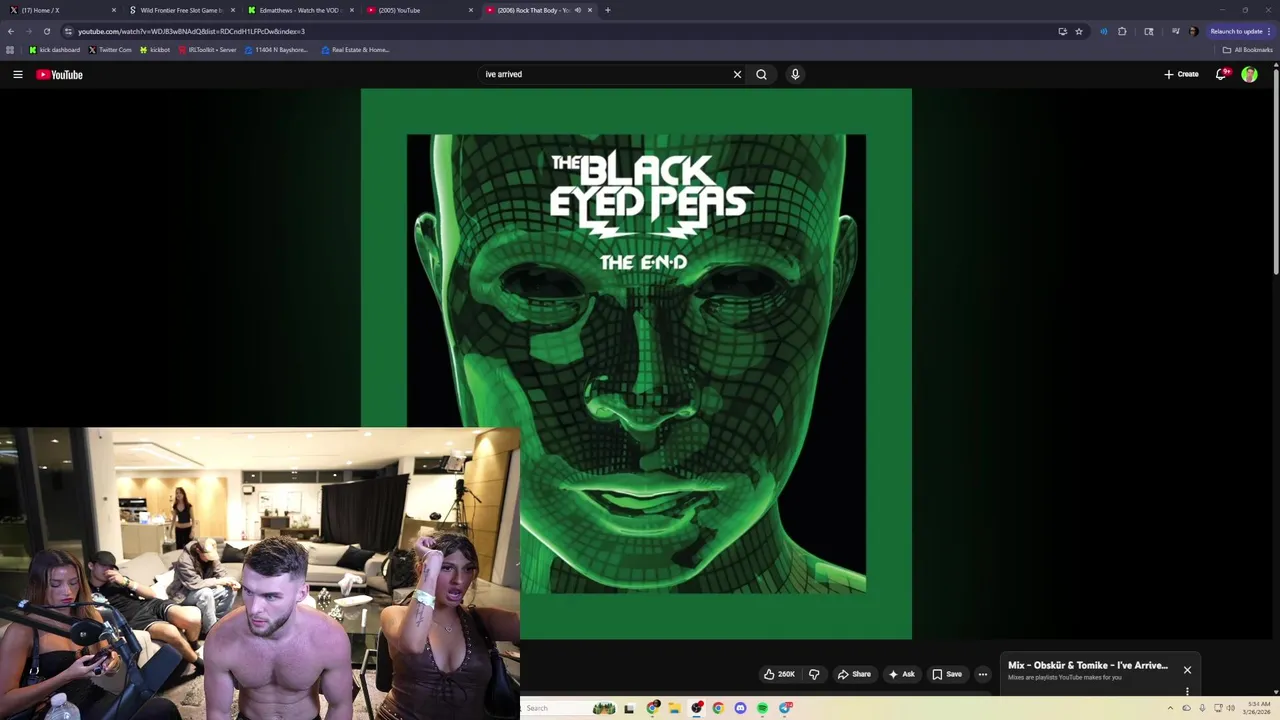Click install-app icon in address bar
Image resolution: width=1280 pixels, height=720 pixels.
pyautogui.click(x=1062, y=31)
